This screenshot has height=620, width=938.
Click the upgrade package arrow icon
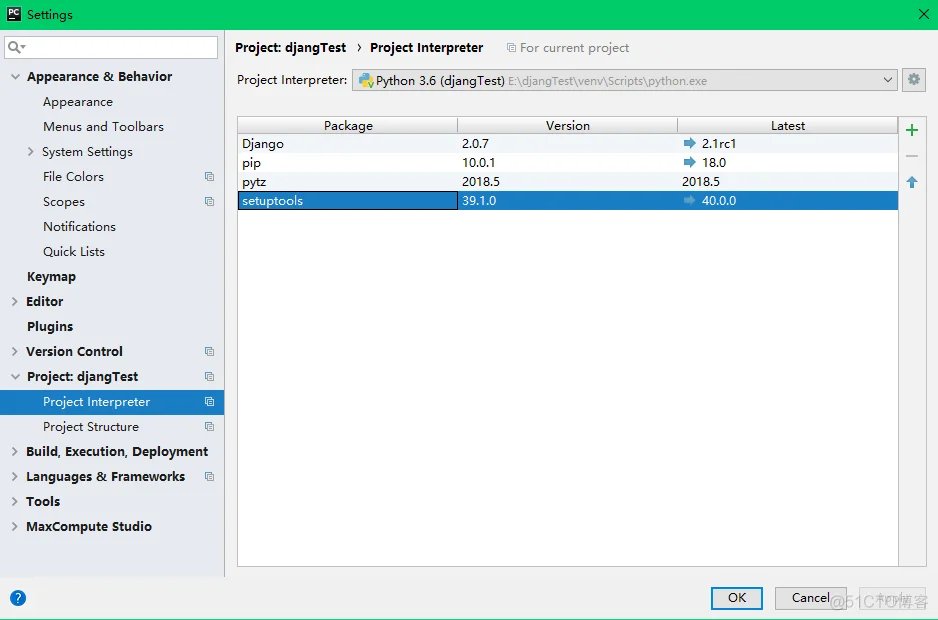(x=912, y=182)
